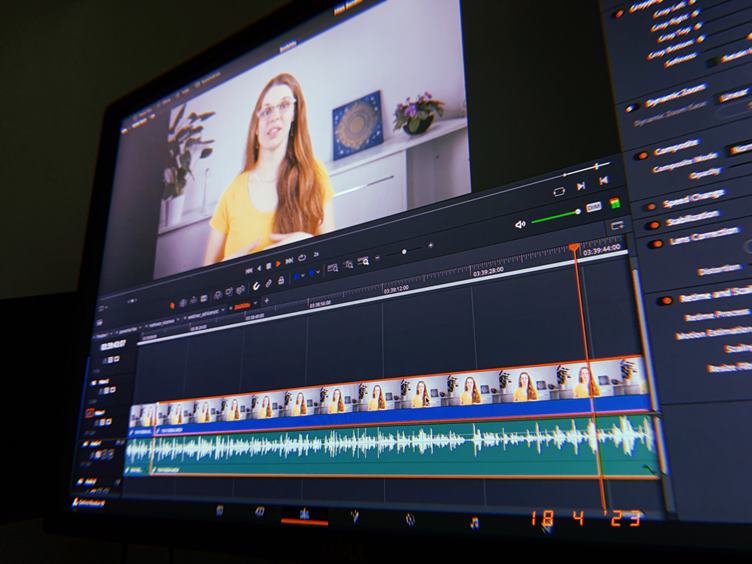Toggle Speed Change section on or off

point(651,206)
